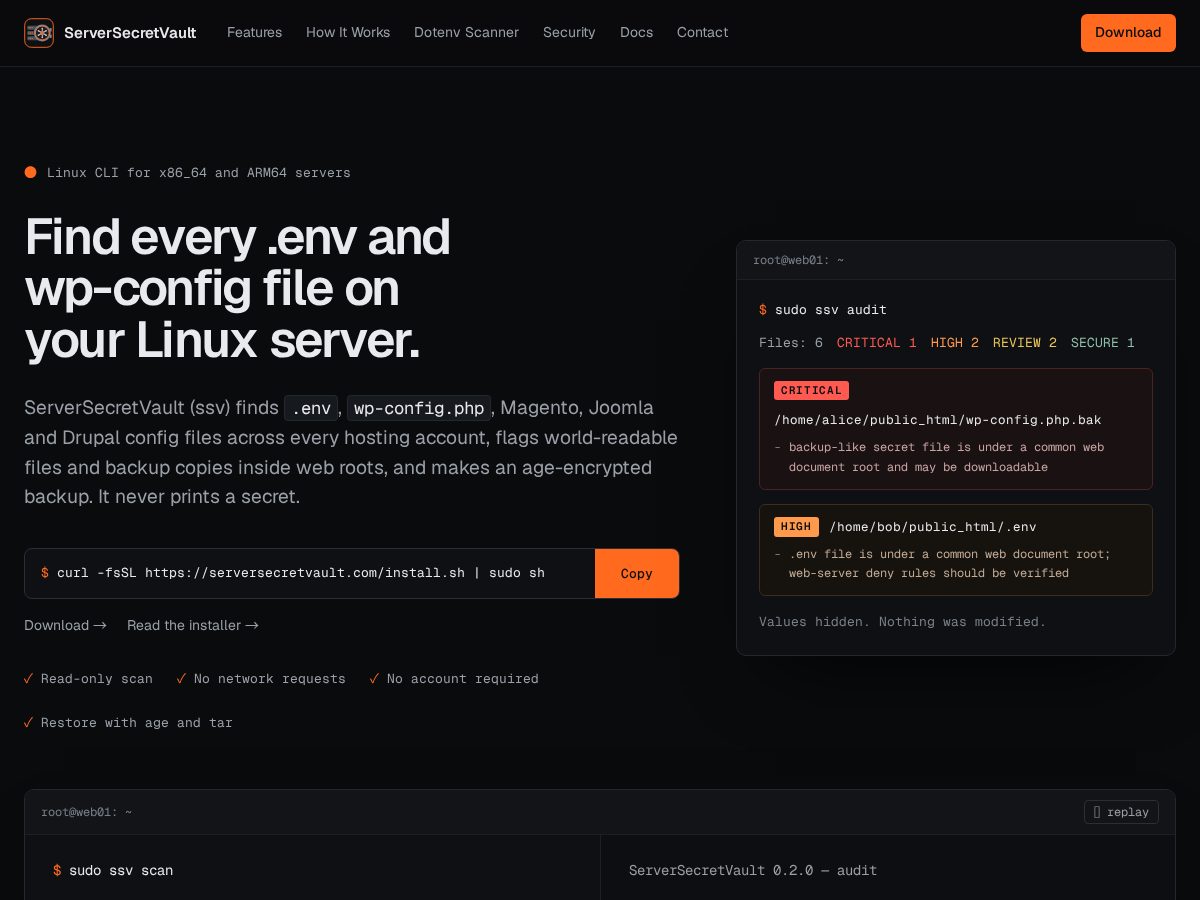Click the No account required checkmark icon
Image resolution: width=1200 pixels, height=900 pixels.
(374, 679)
